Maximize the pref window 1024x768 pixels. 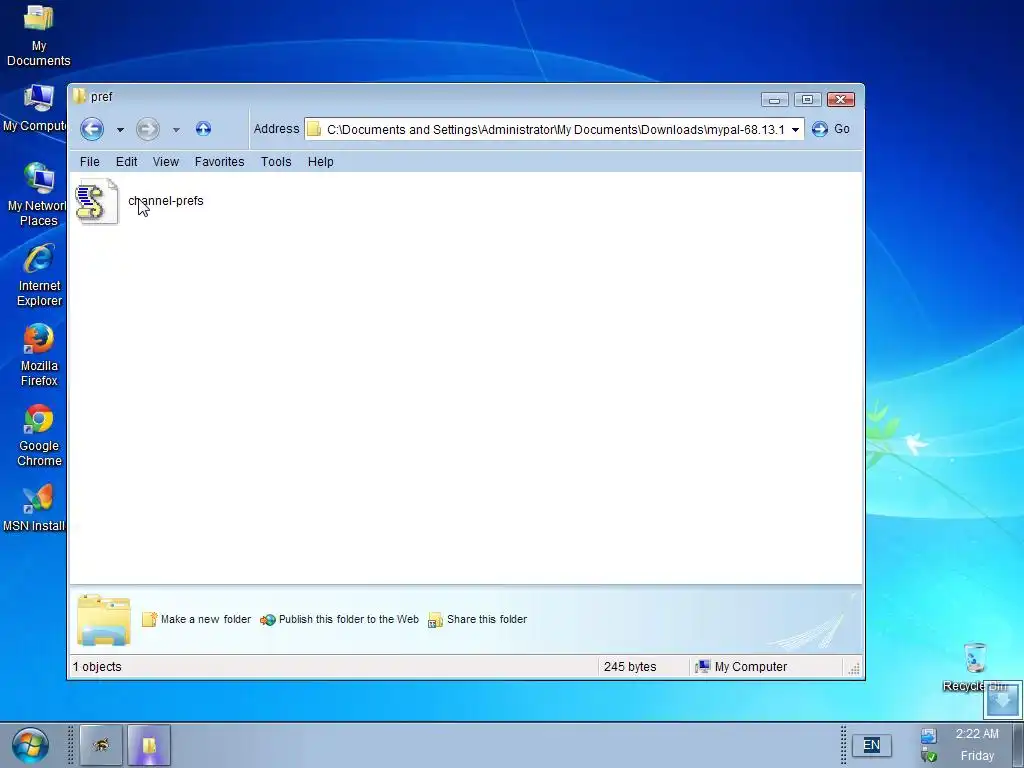pyautogui.click(x=807, y=99)
